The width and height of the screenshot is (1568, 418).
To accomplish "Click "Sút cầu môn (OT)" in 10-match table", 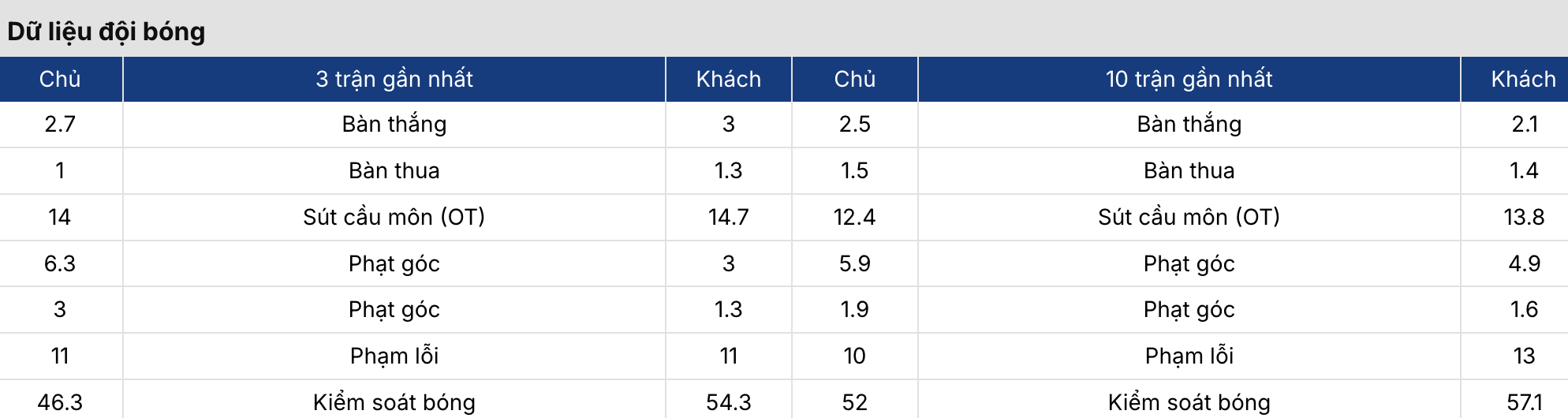I will point(1189,217).
